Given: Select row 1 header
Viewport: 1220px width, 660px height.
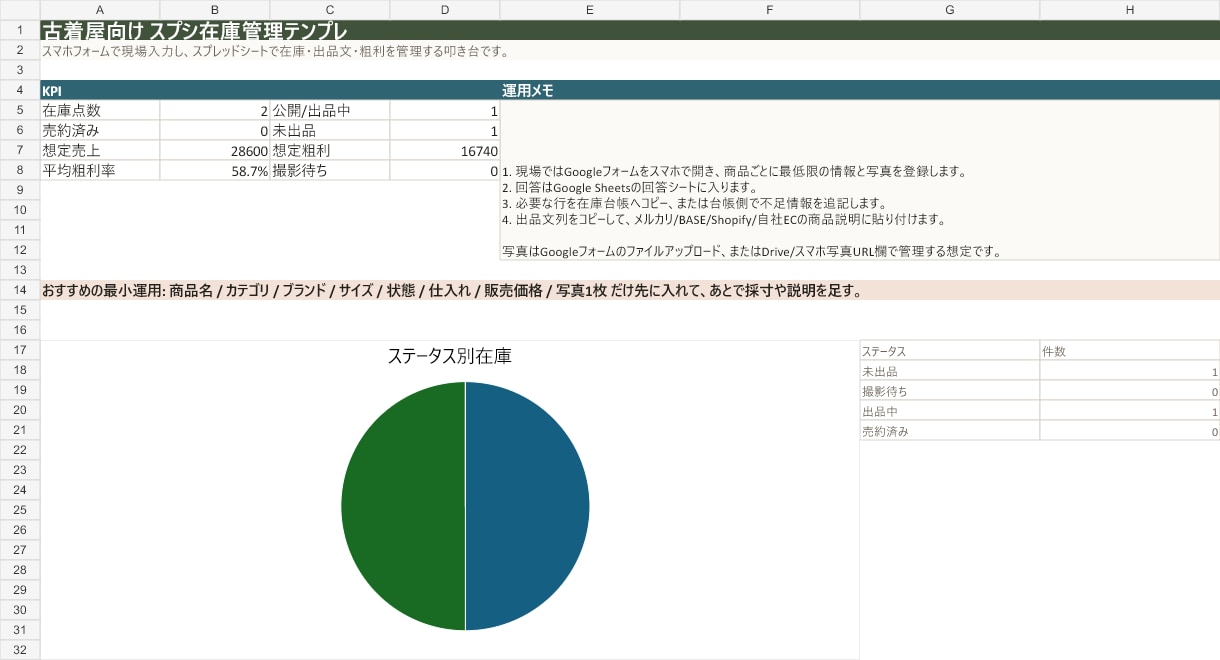Looking at the screenshot, I should 20,30.
